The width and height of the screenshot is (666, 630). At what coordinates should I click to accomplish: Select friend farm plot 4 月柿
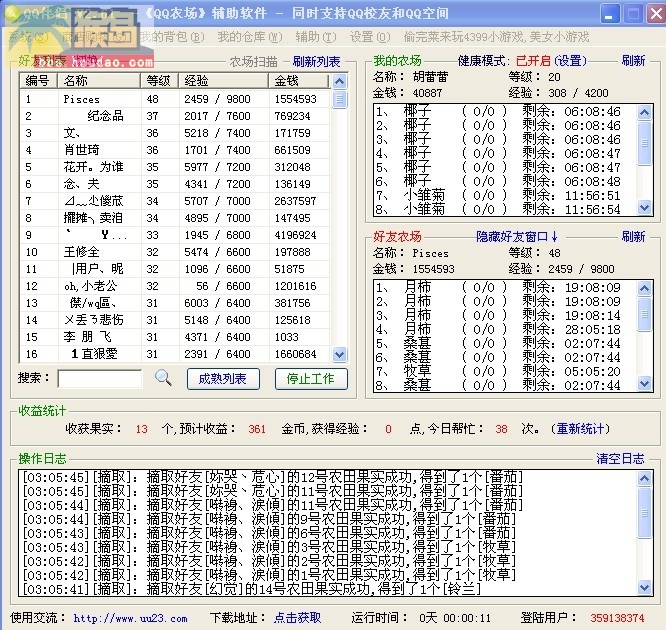tap(505, 329)
